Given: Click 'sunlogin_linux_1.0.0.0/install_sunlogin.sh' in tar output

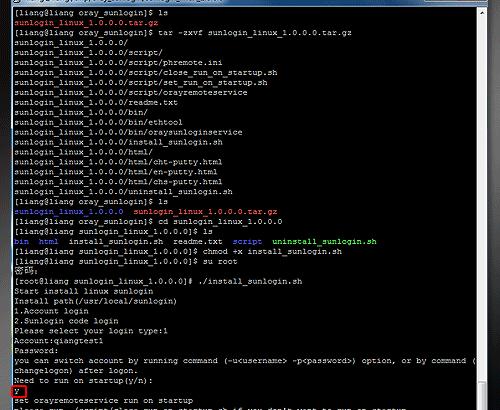Looking at the screenshot, I should click(118, 142).
